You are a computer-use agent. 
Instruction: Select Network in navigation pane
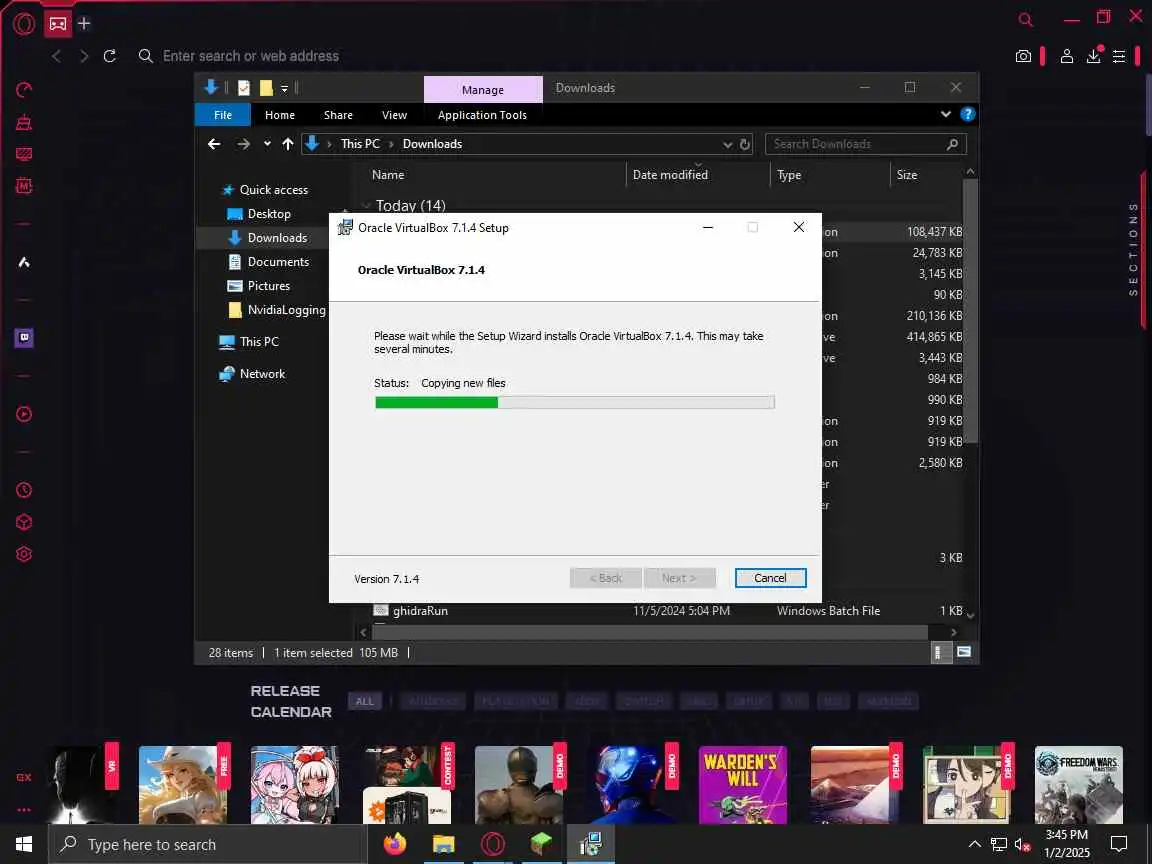pos(262,374)
